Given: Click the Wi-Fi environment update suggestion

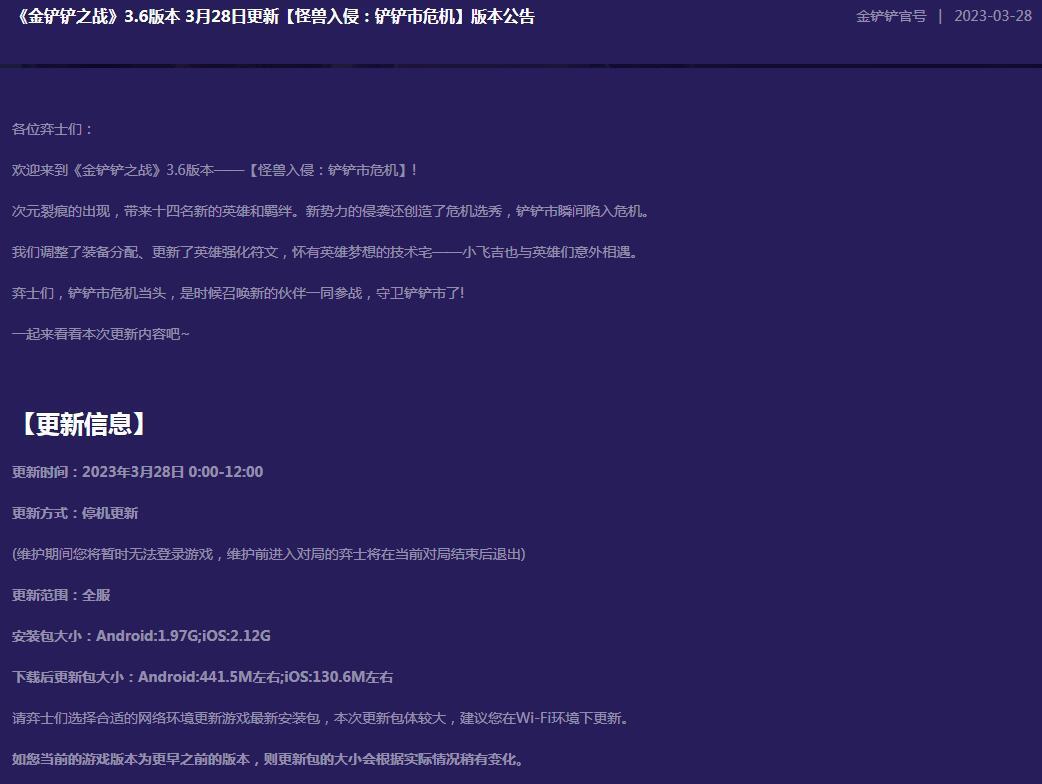Looking at the screenshot, I should click(x=318, y=717).
